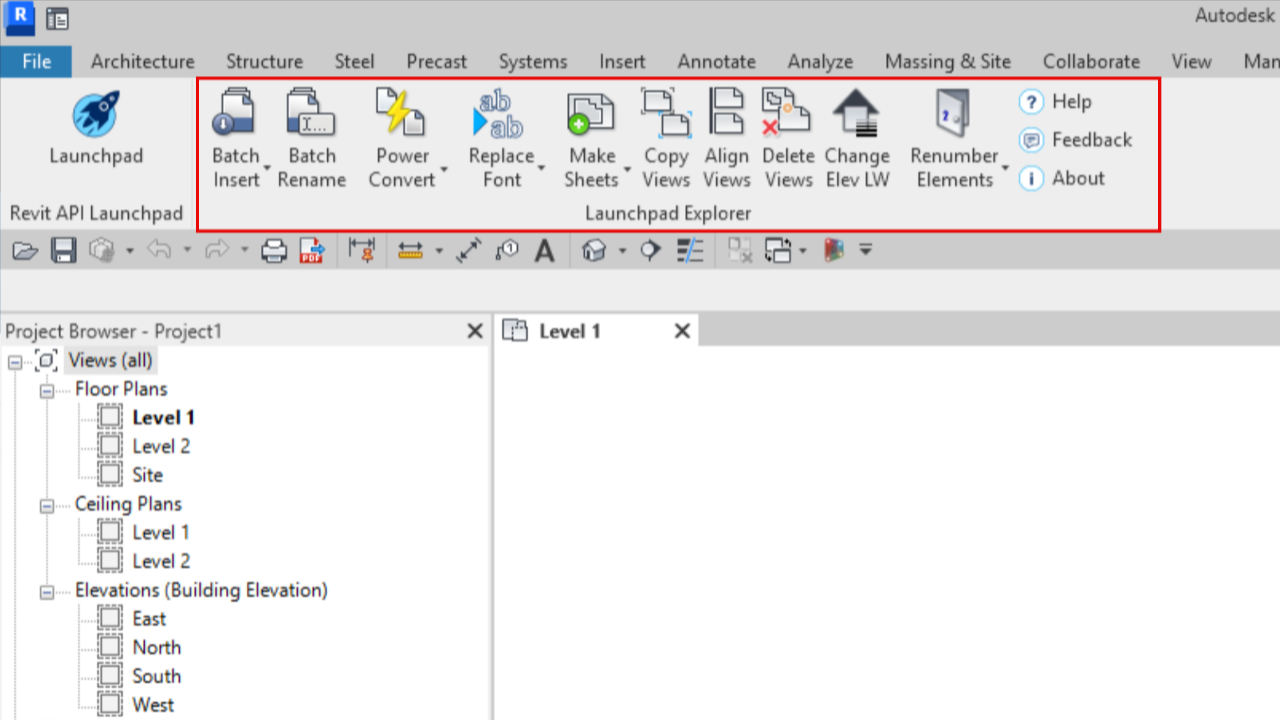Switch to the Massing & Site ribbon tab
1280x720 pixels.
(x=948, y=61)
